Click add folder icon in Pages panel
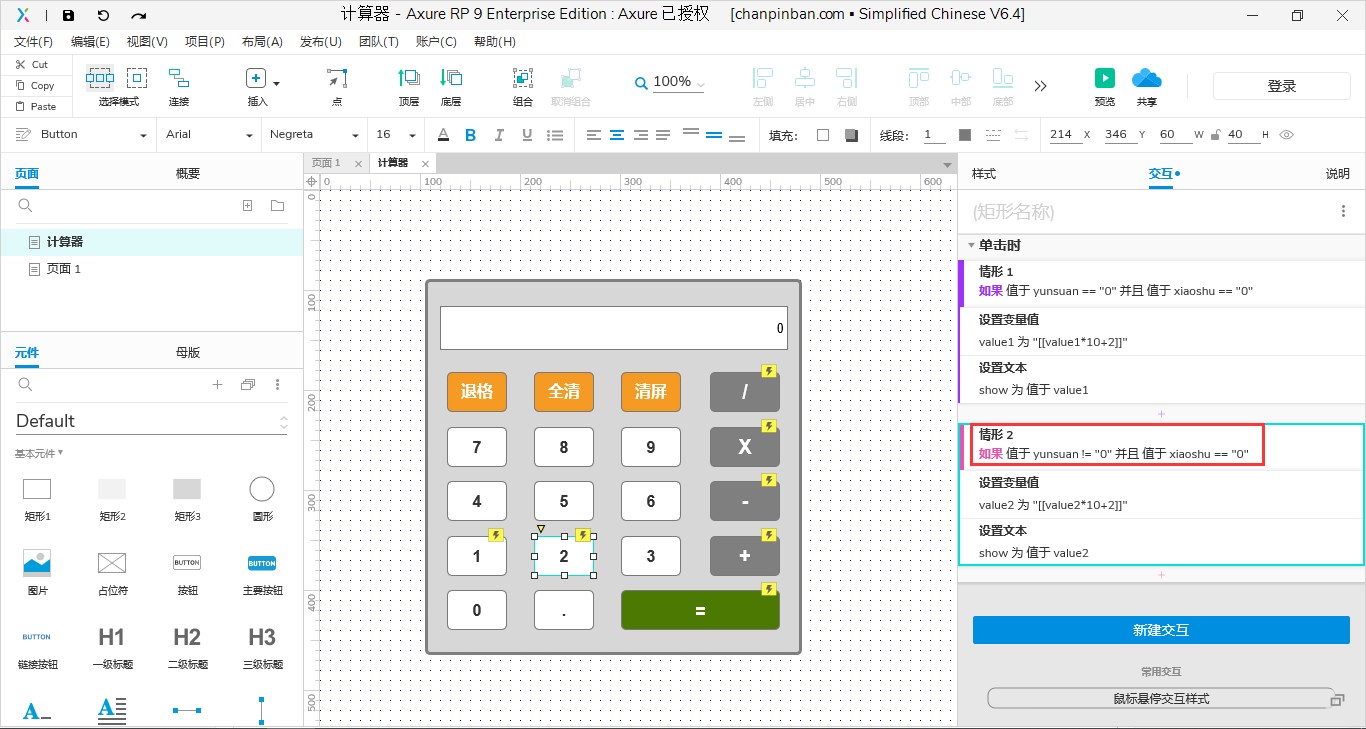 (x=277, y=206)
